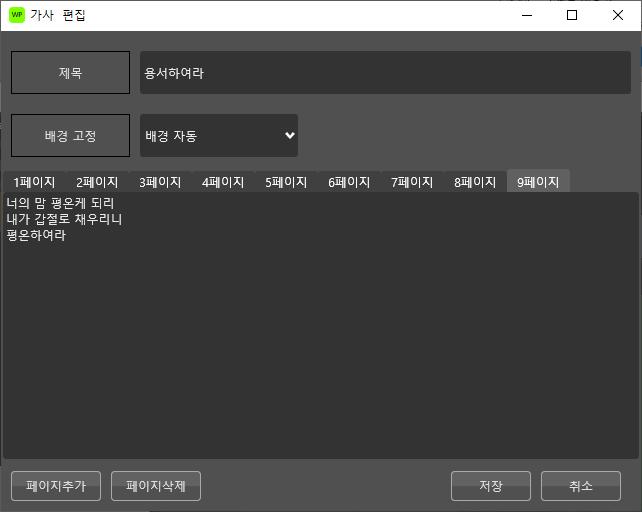The height and width of the screenshot is (512, 642).
Task: Click lyric line 평온하여라
Action: (x=36, y=235)
